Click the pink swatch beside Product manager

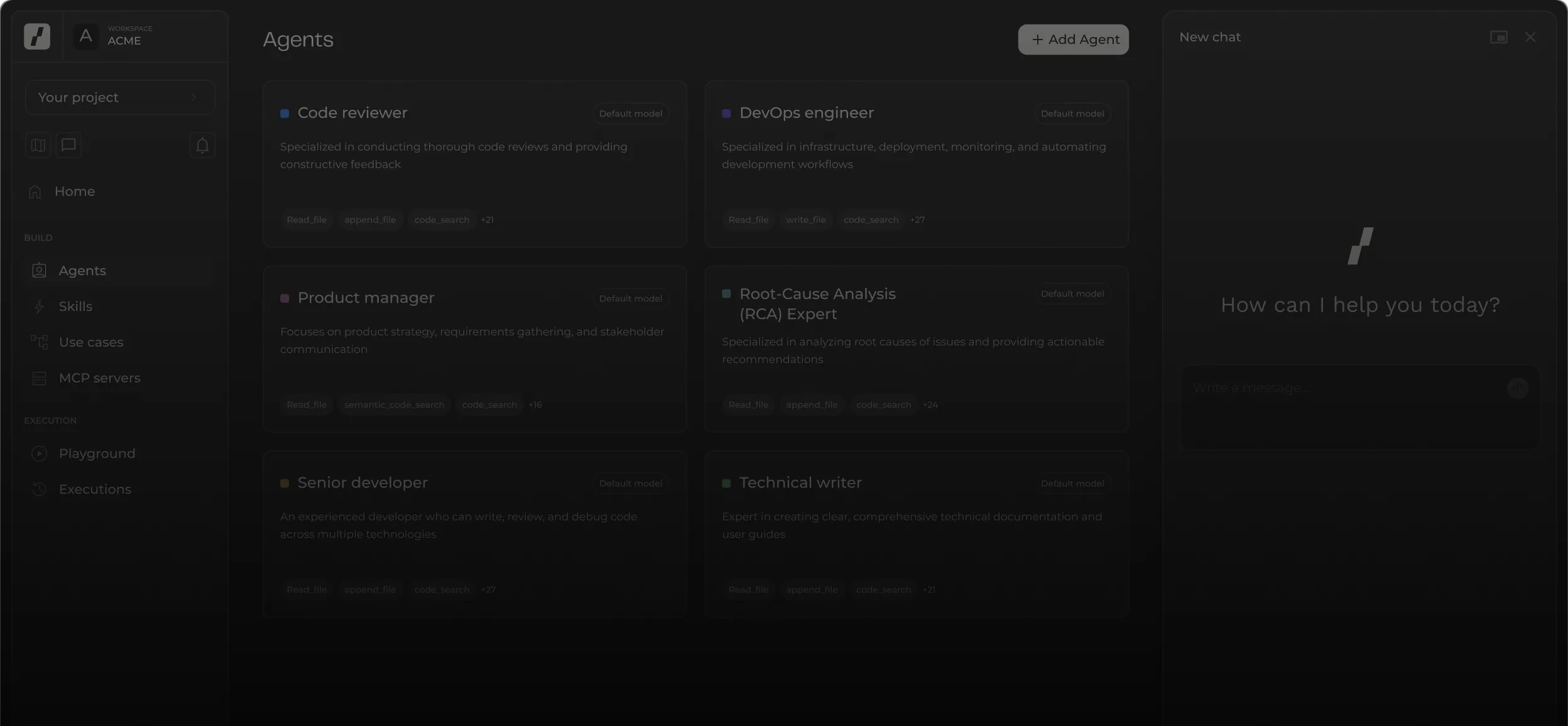point(285,298)
